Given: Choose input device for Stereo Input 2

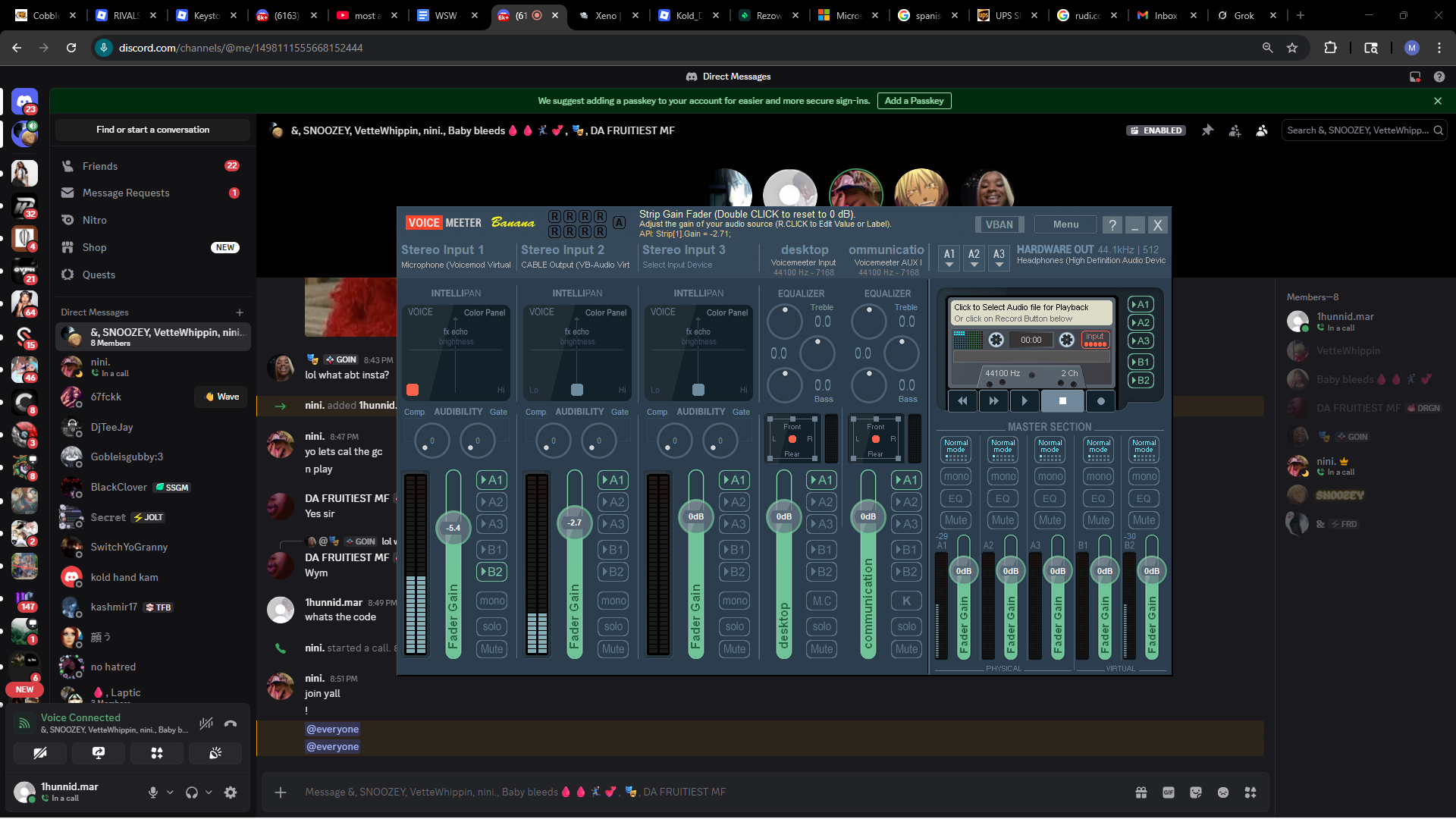Looking at the screenshot, I should tap(575, 265).
